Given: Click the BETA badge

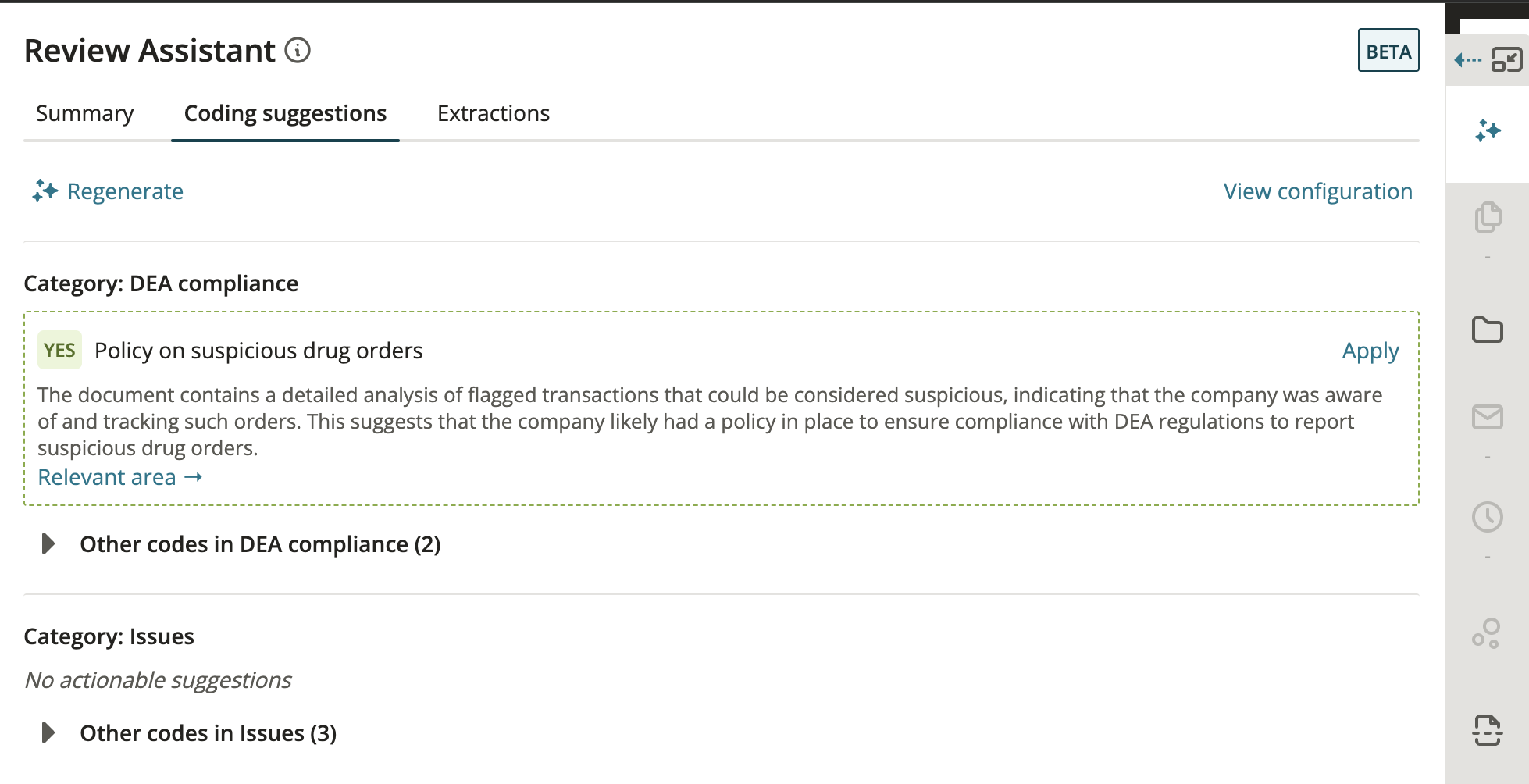Looking at the screenshot, I should [1388, 50].
